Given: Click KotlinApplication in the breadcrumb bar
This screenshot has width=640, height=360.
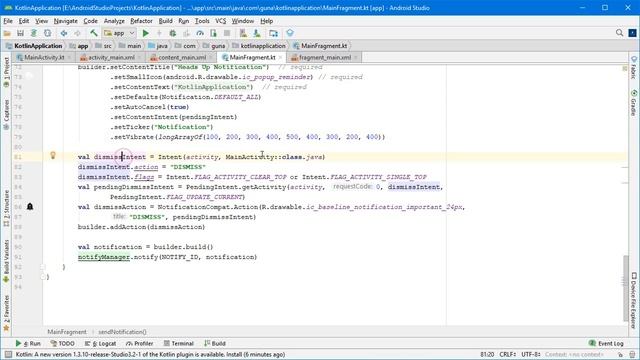Looking at the screenshot, I should click(38, 46).
